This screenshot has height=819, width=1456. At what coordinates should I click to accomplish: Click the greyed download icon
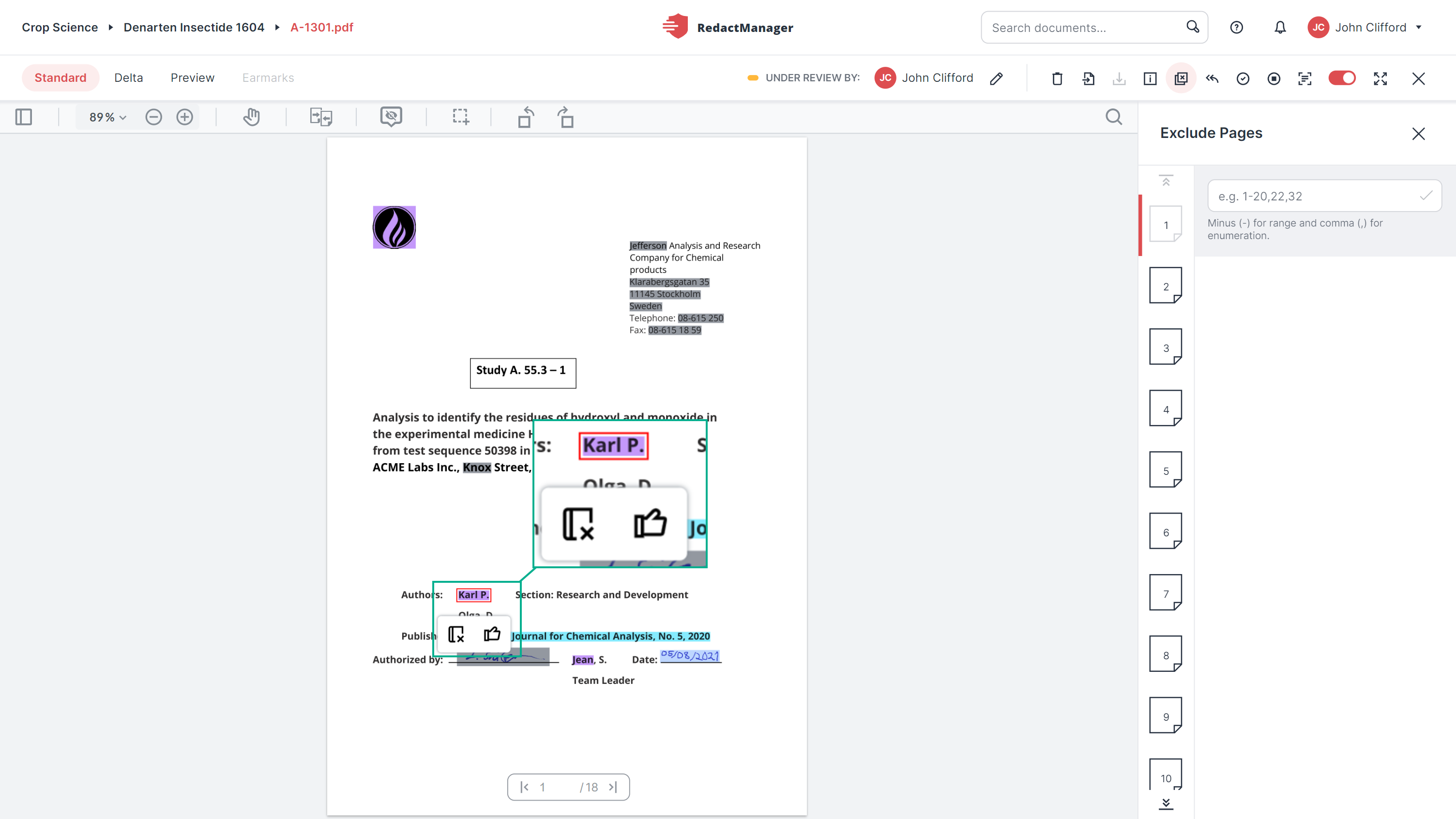coord(1119,78)
